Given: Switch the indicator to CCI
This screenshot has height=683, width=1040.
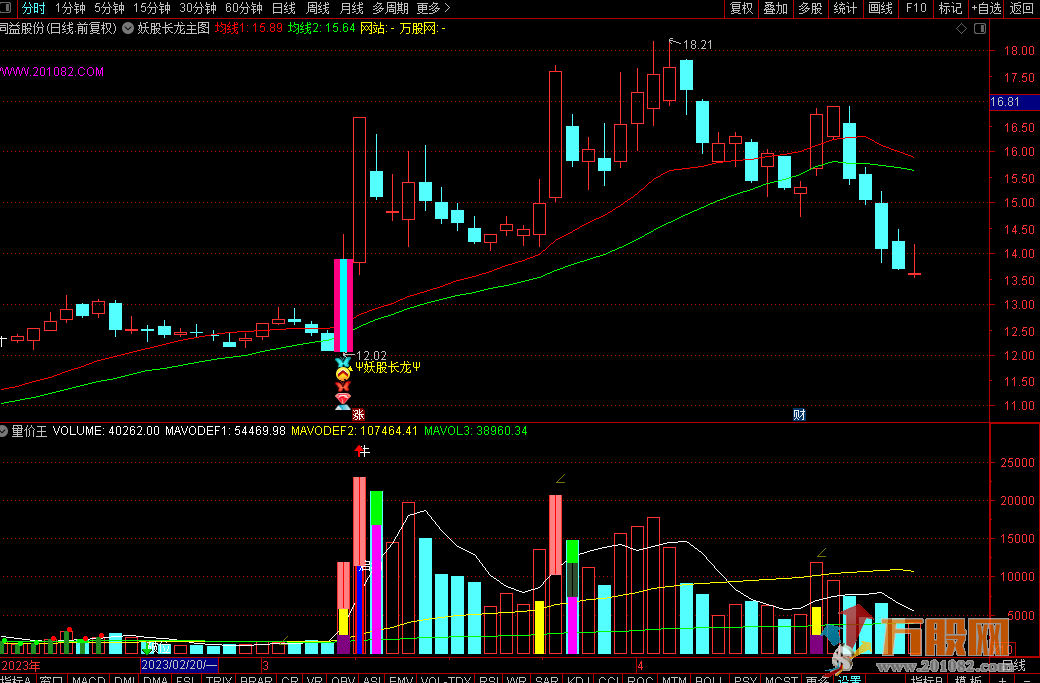Looking at the screenshot, I should (608, 680).
